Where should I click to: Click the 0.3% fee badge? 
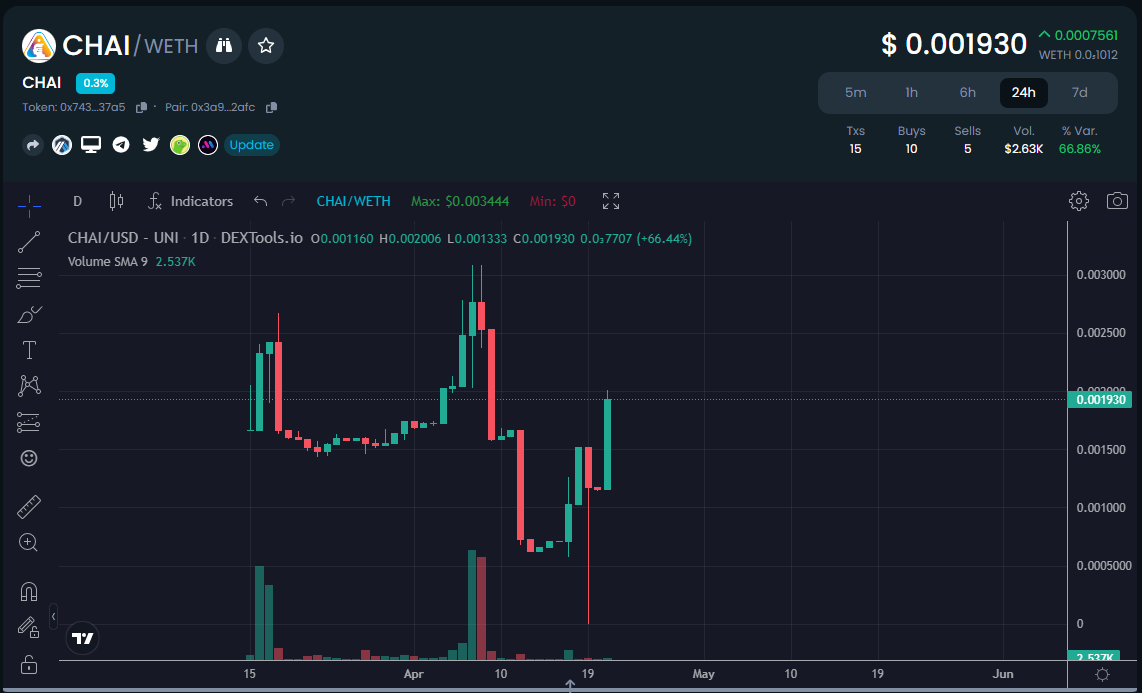(x=95, y=83)
